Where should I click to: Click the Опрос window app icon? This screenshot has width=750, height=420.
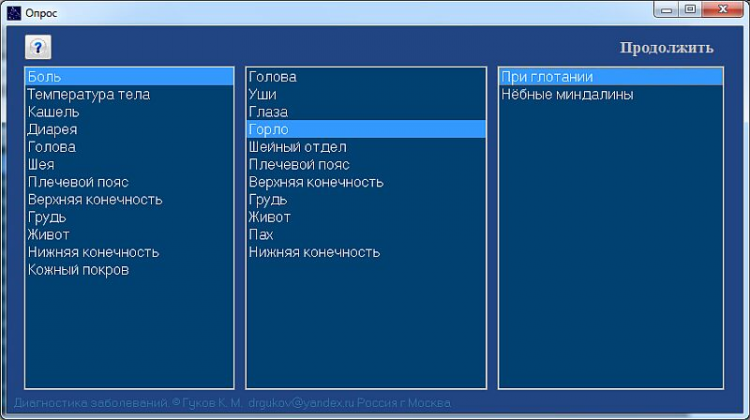click(x=14, y=13)
